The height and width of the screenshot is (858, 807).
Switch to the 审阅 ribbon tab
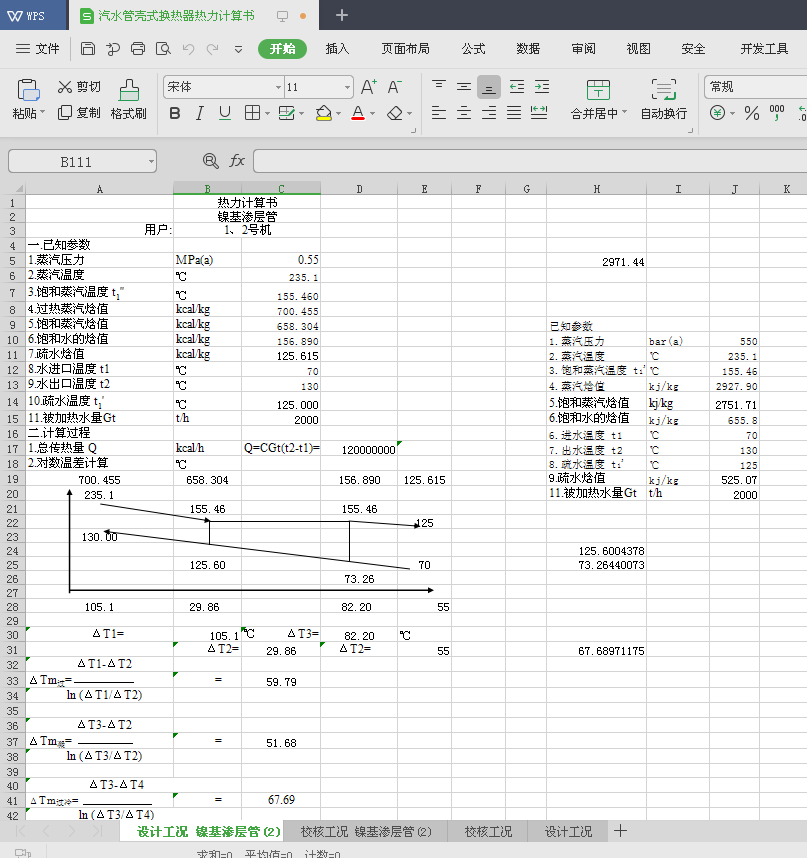(x=583, y=49)
